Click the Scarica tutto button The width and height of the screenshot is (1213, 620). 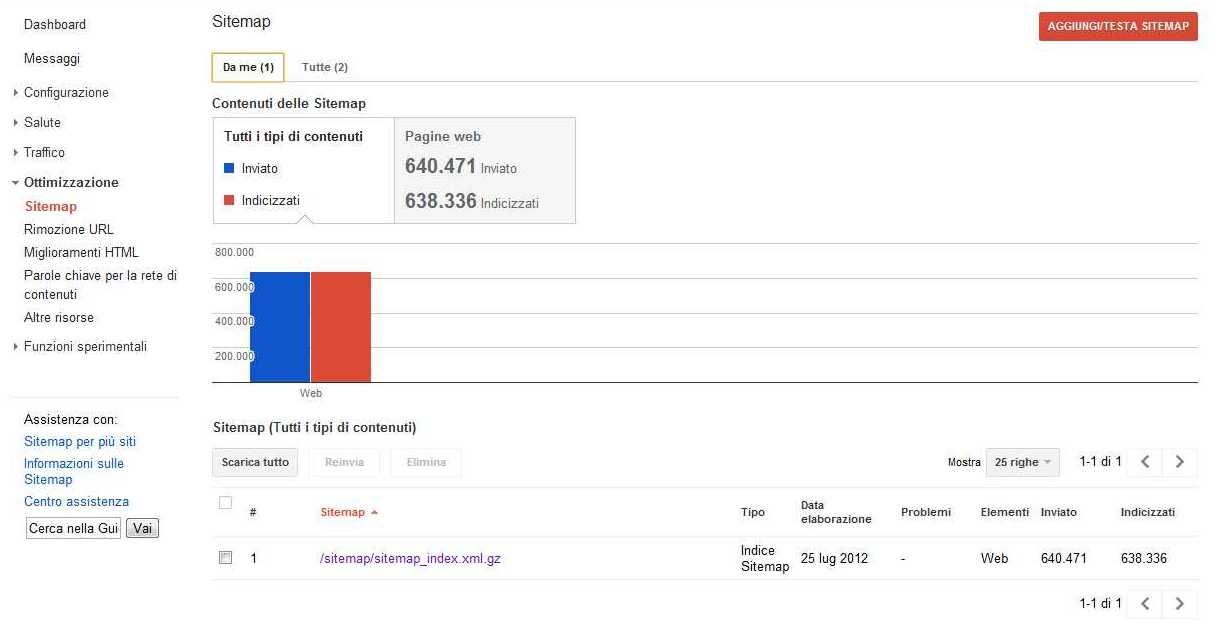[255, 462]
